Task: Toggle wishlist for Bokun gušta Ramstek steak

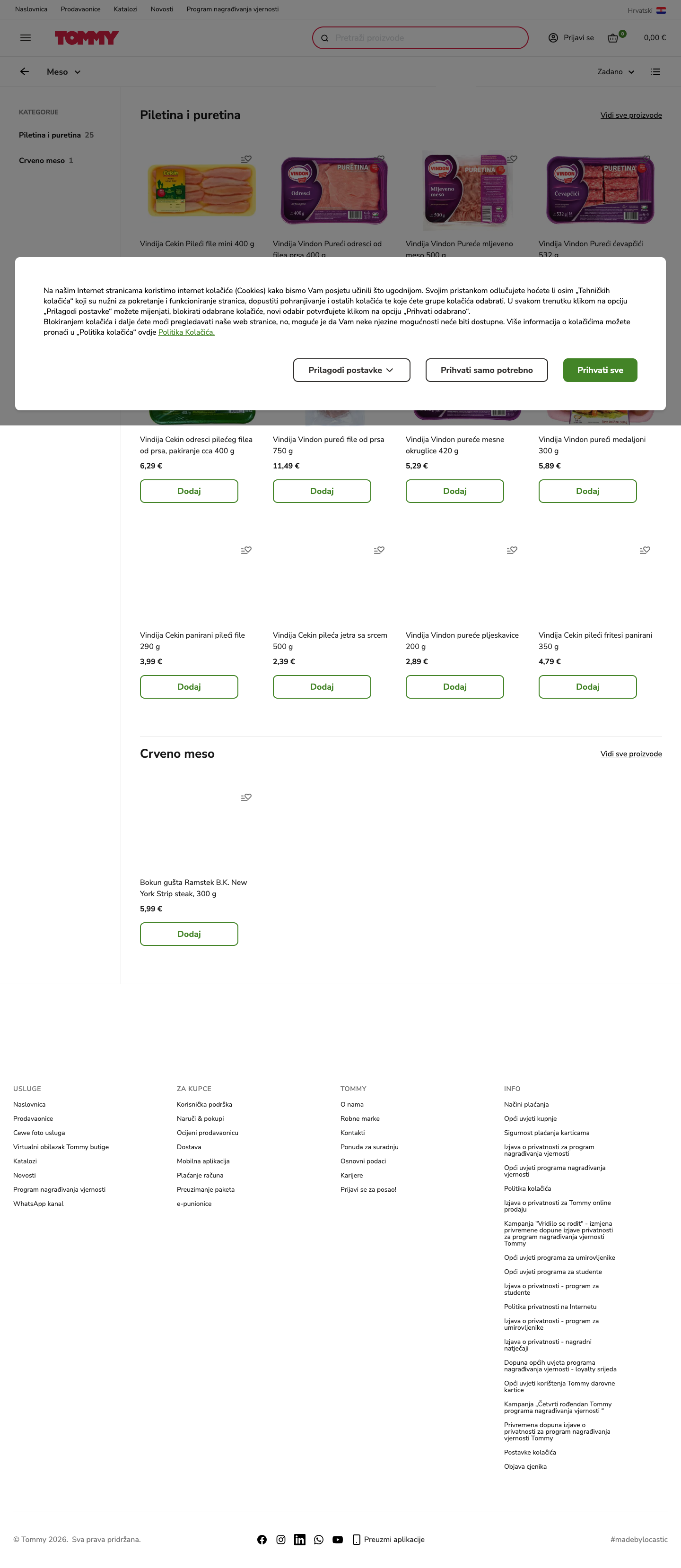Action: pyautogui.click(x=246, y=797)
